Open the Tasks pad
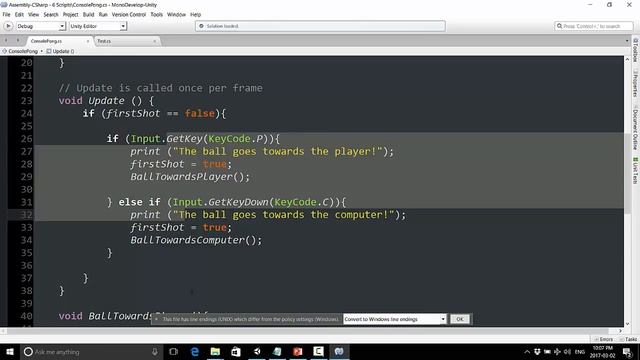 coord(629,339)
